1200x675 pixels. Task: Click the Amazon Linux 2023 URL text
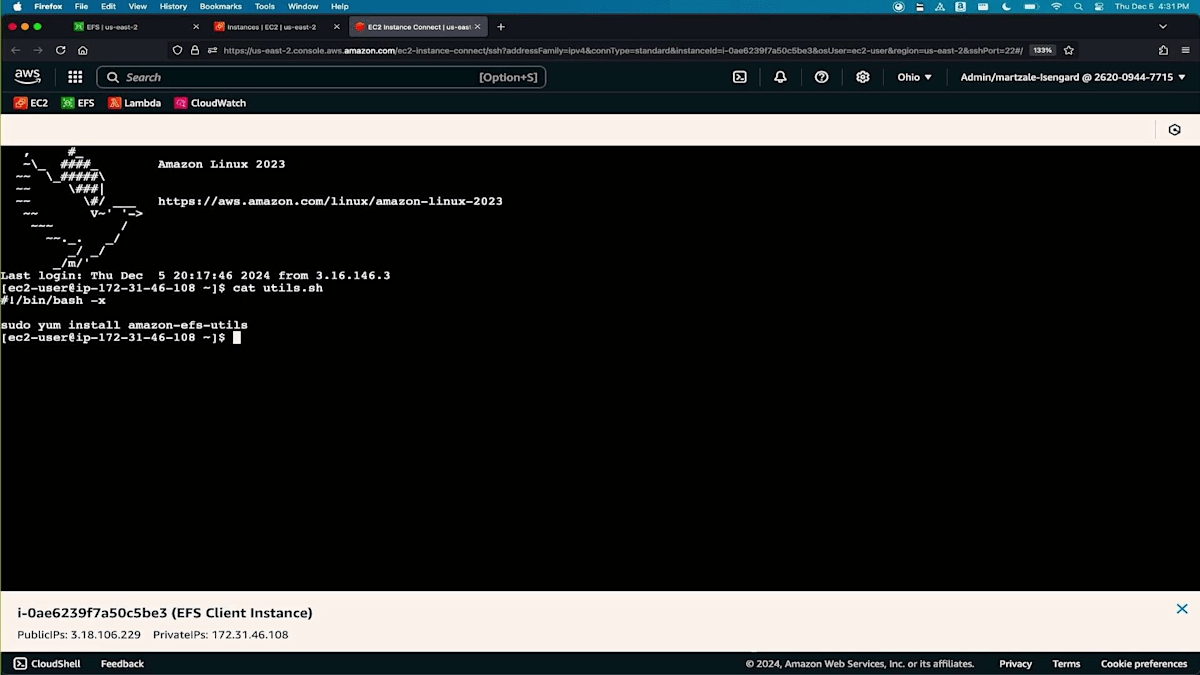click(330, 201)
